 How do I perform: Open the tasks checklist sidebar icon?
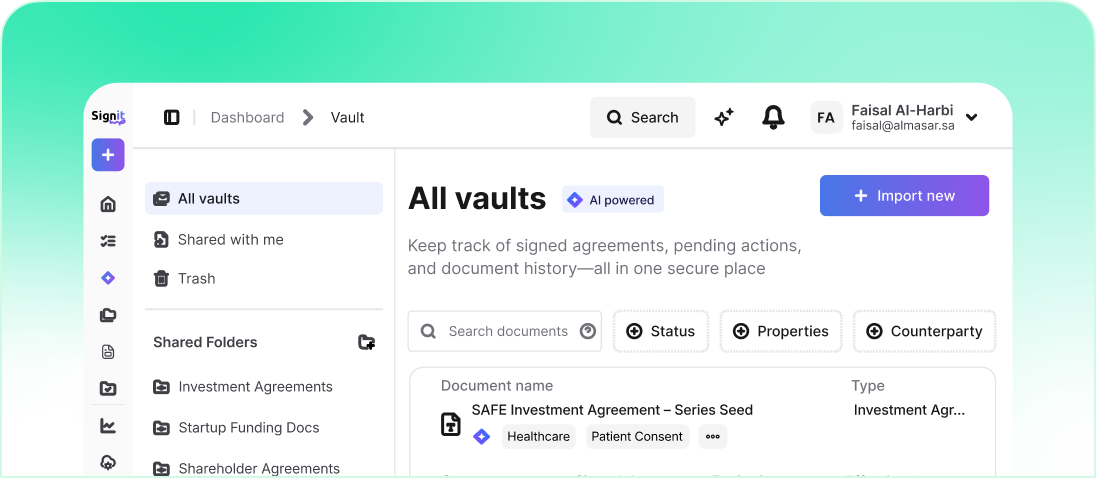coord(108,241)
